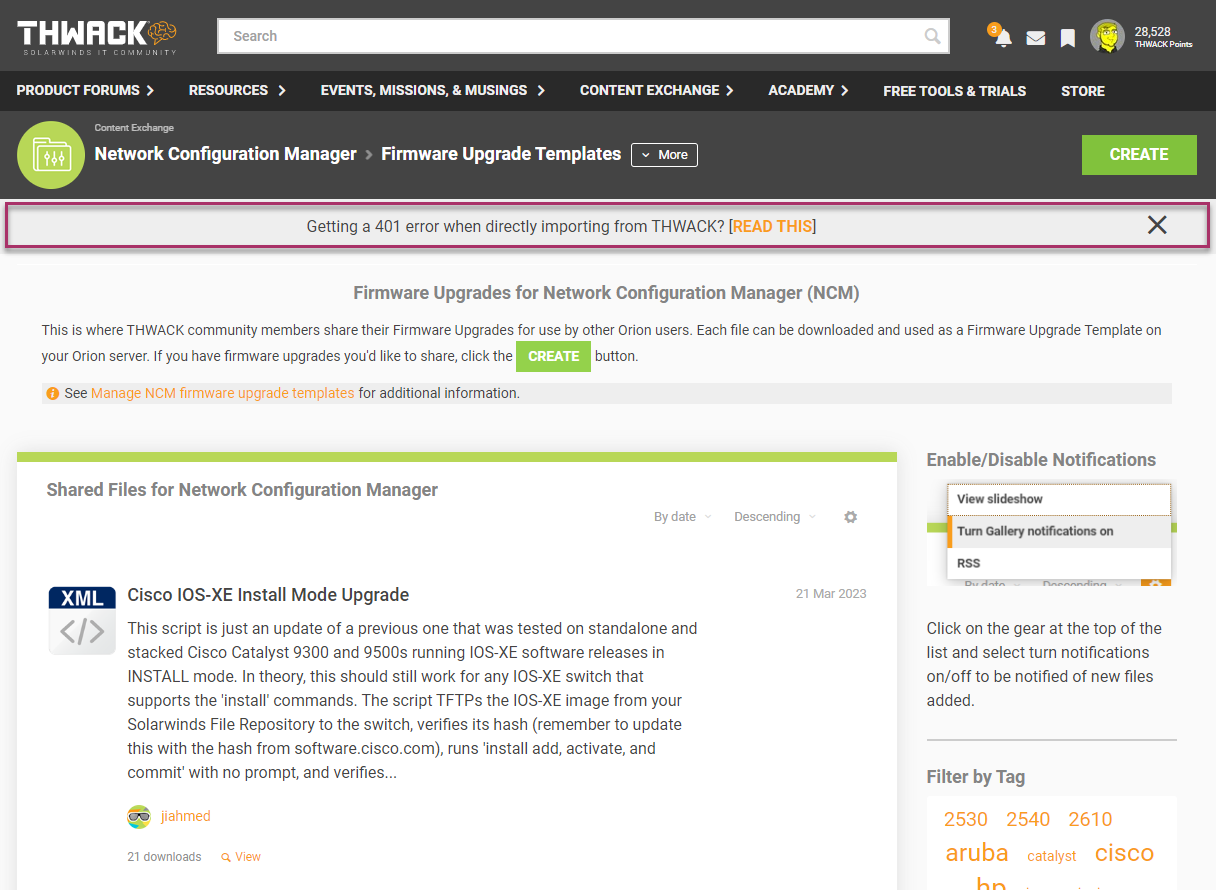
Task: Click the View link under the file
Action: 241,857
